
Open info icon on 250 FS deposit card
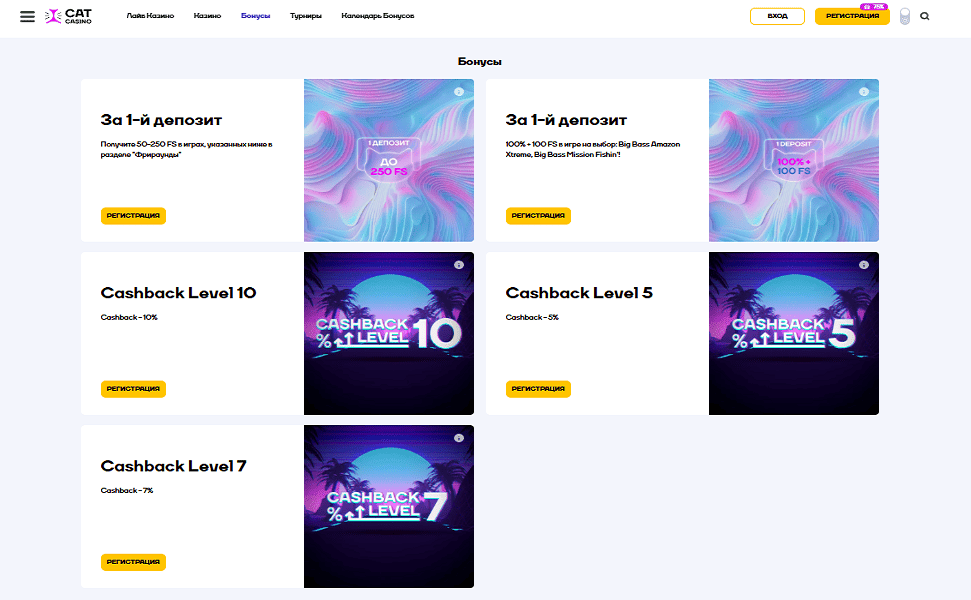[x=459, y=92]
